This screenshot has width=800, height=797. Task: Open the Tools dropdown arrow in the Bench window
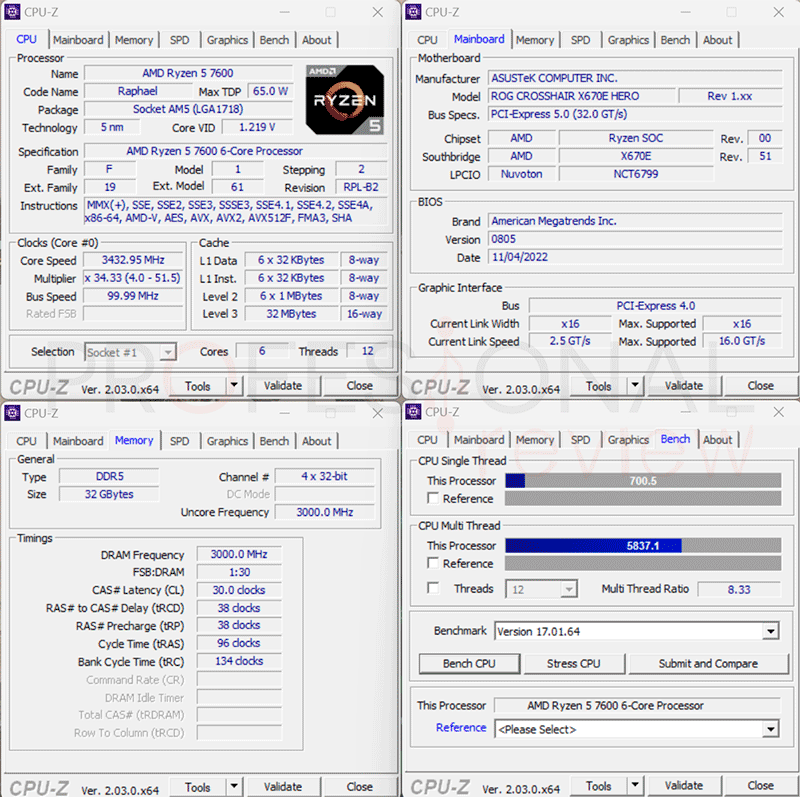coord(635,785)
